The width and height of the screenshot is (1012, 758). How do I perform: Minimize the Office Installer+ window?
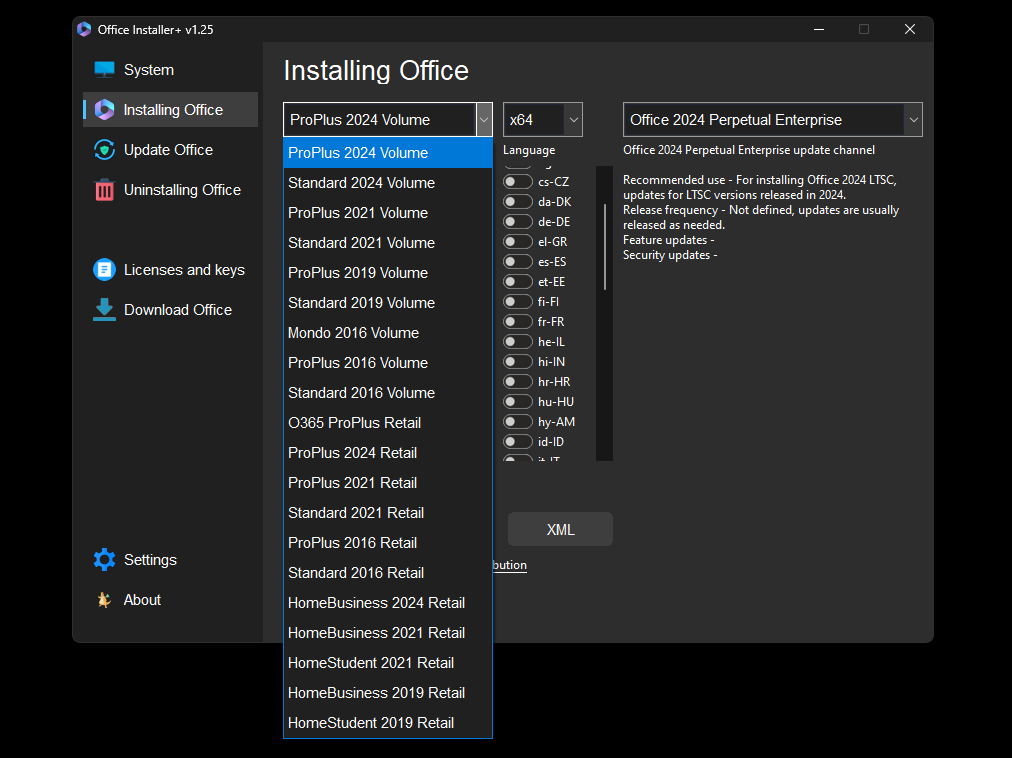[x=819, y=30]
